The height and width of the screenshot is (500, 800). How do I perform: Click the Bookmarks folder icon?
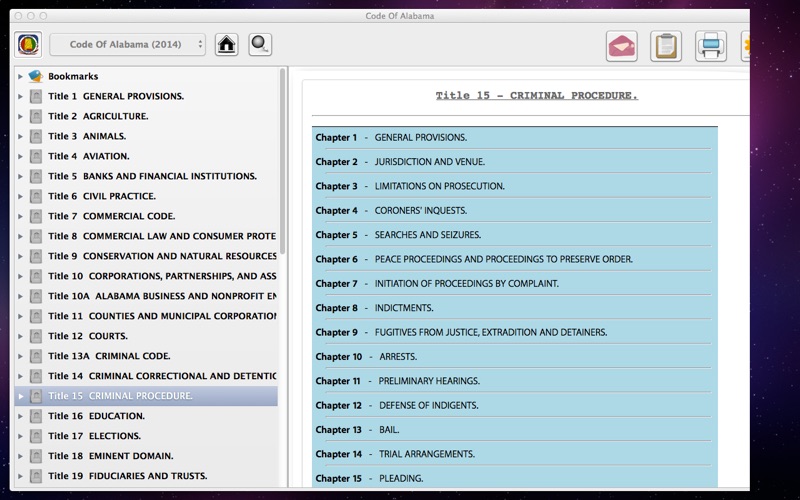coord(36,76)
